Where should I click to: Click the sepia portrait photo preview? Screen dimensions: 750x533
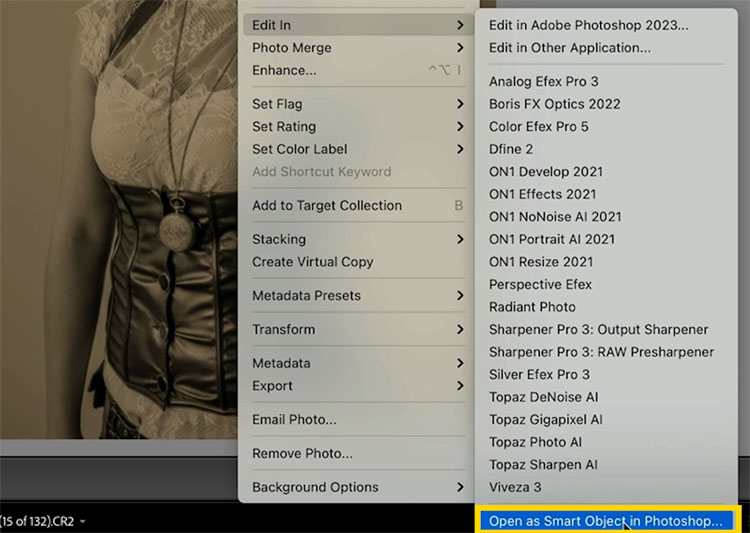119,219
